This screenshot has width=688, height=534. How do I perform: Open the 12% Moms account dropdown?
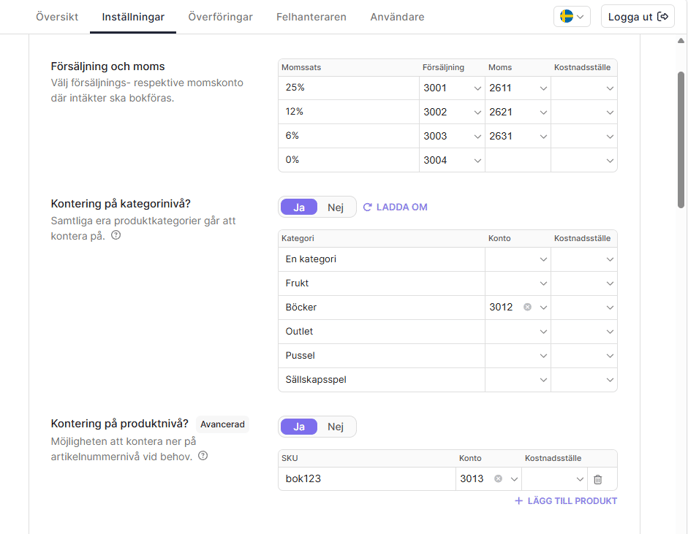click(518, 112)
